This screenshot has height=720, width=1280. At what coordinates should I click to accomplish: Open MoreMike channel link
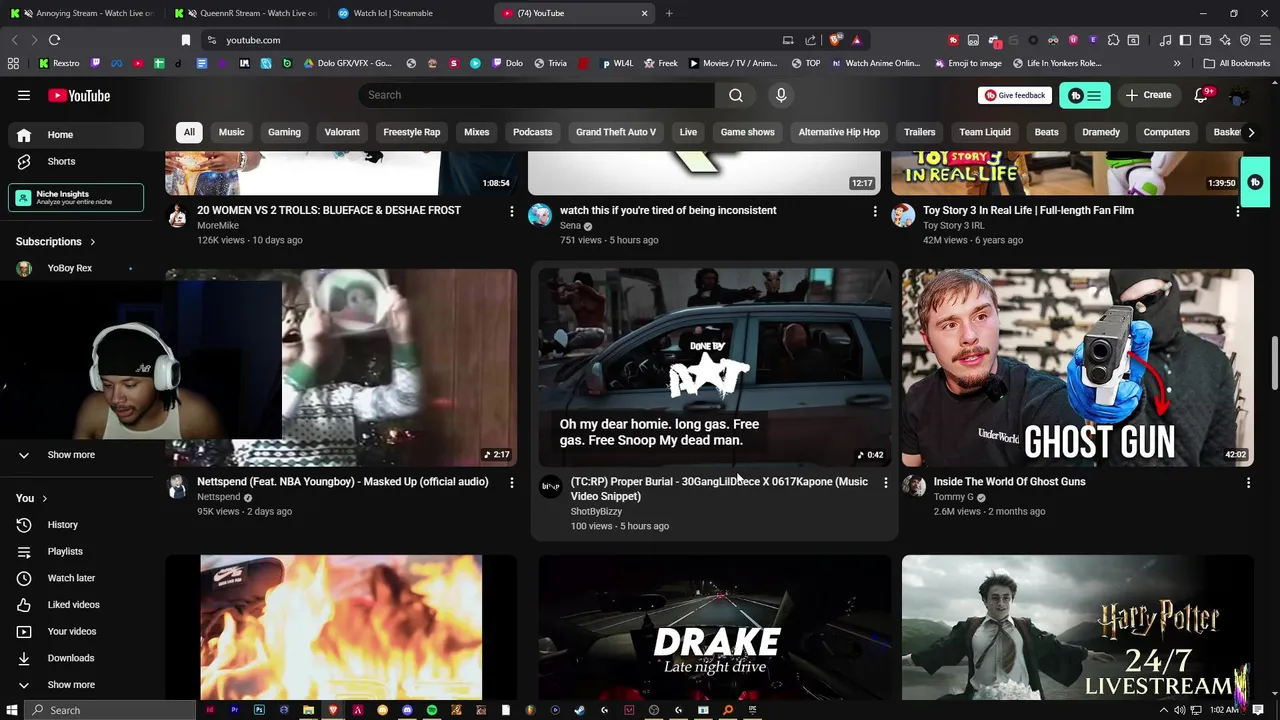[218, 225]
